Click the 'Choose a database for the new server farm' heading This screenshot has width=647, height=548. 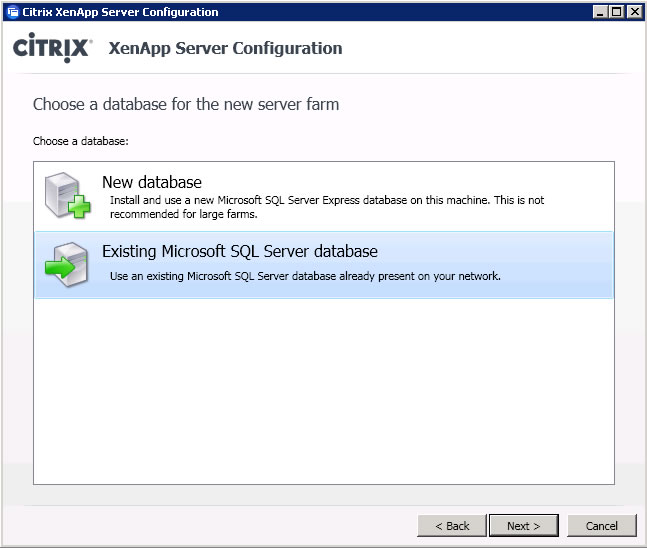click(186, 104)
